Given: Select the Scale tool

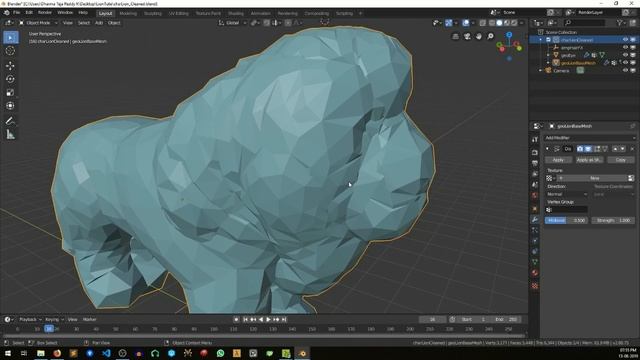Looking at the screenshot, I should (11, 92).
